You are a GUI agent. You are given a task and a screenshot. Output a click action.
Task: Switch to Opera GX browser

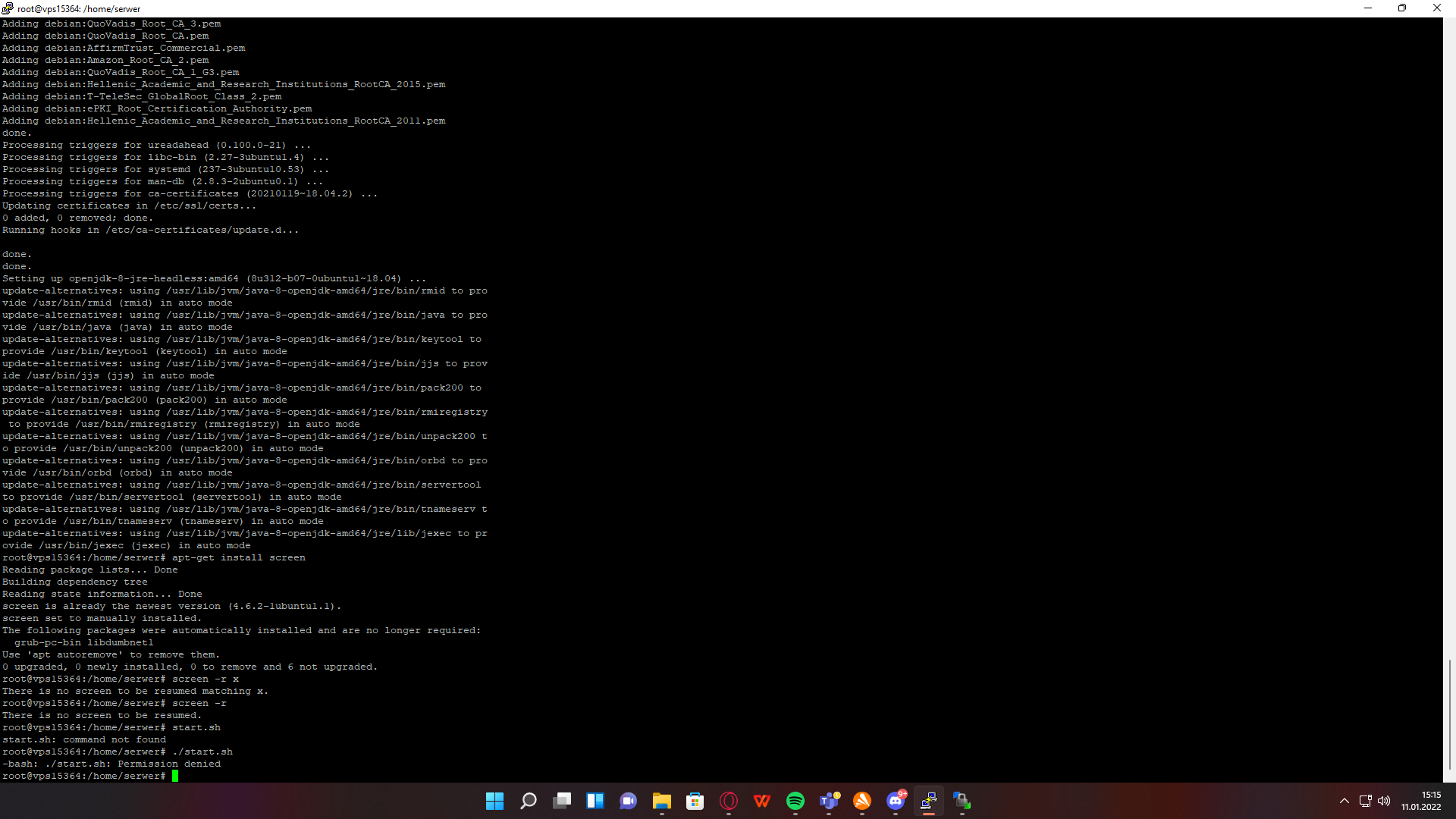[729, 801]
